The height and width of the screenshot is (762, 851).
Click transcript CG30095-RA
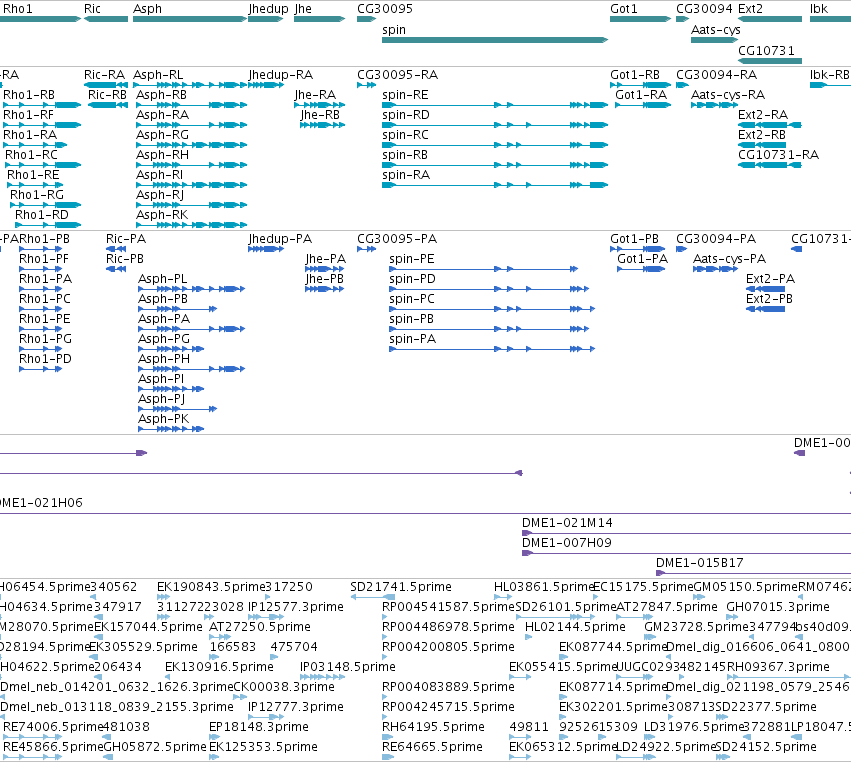tap(397, 75)
